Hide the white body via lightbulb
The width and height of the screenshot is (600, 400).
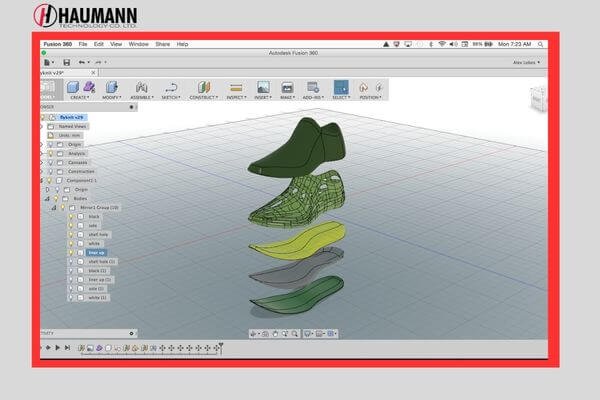[x=71, y=243]
